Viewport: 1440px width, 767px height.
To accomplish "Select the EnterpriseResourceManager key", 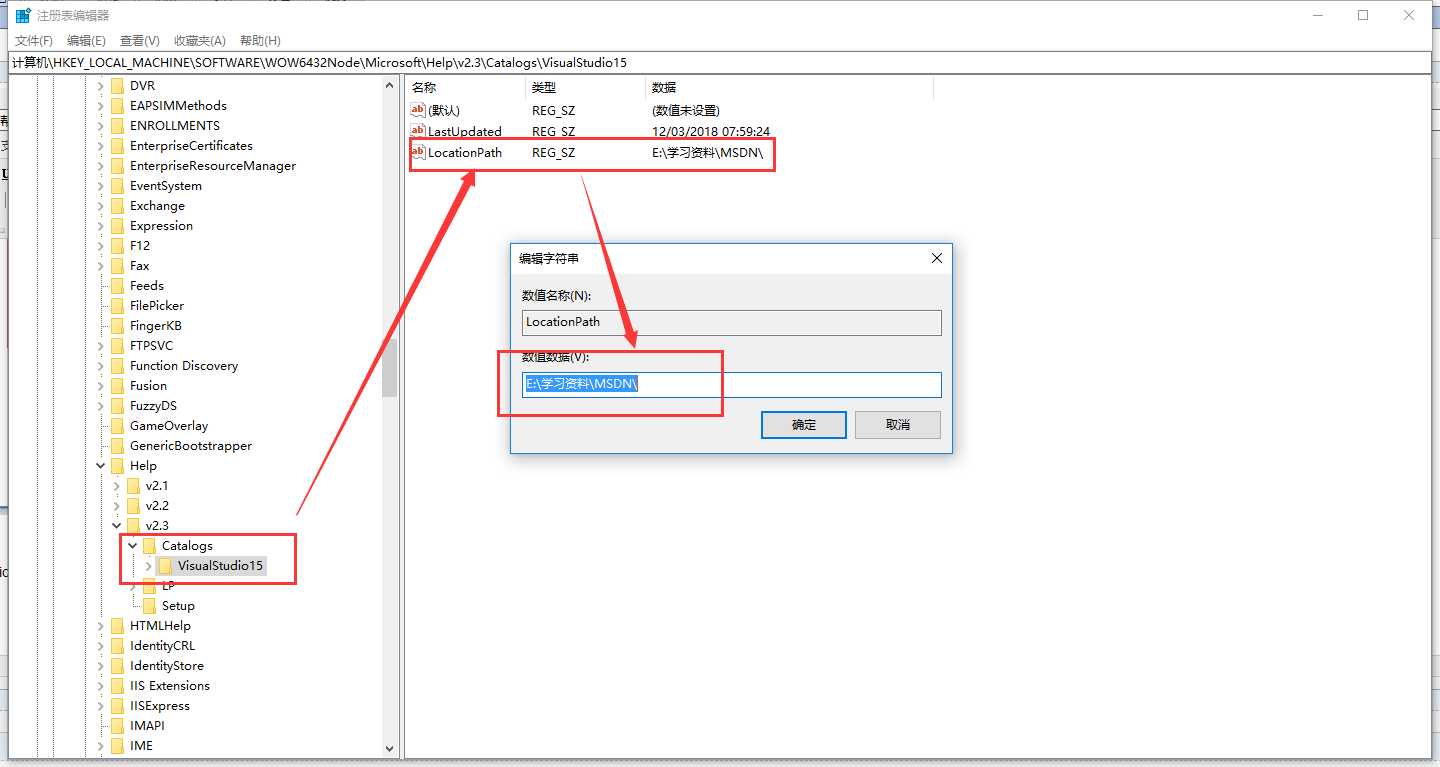I will pyautogui.click(x=213, y=166).
